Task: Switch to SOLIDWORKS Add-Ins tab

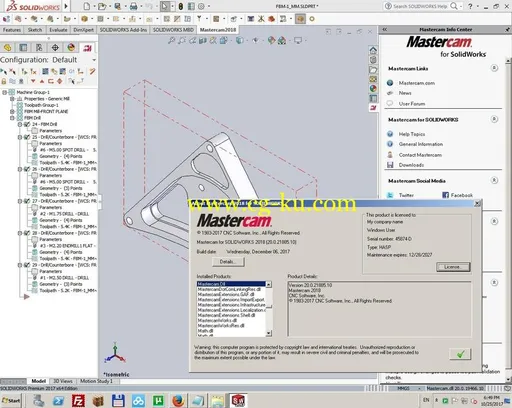Action: [x=123, y=30]
